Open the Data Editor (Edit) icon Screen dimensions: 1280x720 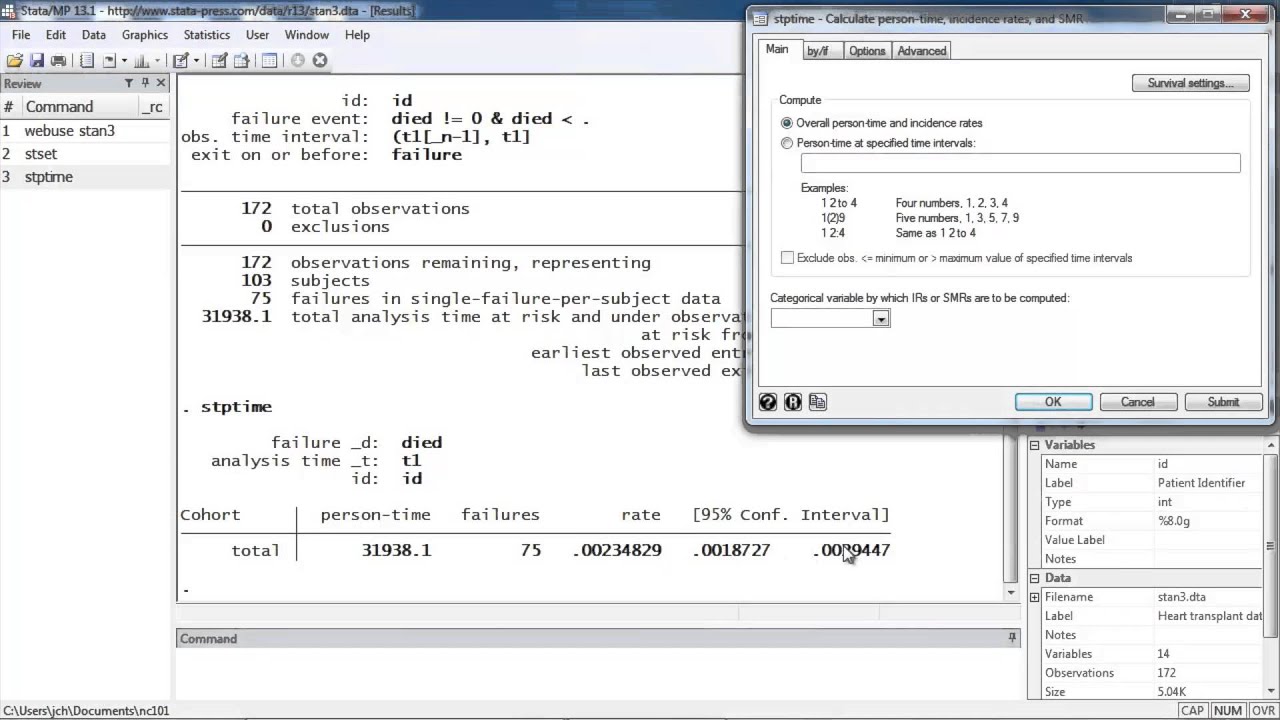[x=219, y=60]
